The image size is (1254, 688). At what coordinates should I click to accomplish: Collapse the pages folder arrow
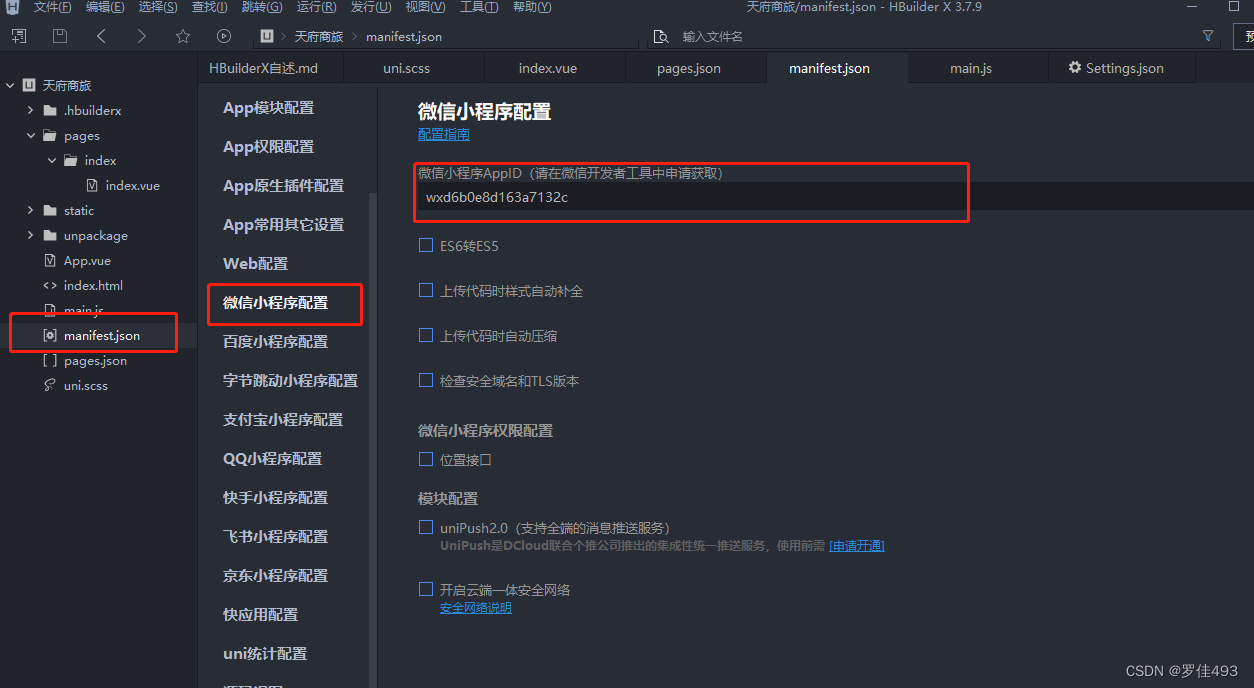pos(30,135)
